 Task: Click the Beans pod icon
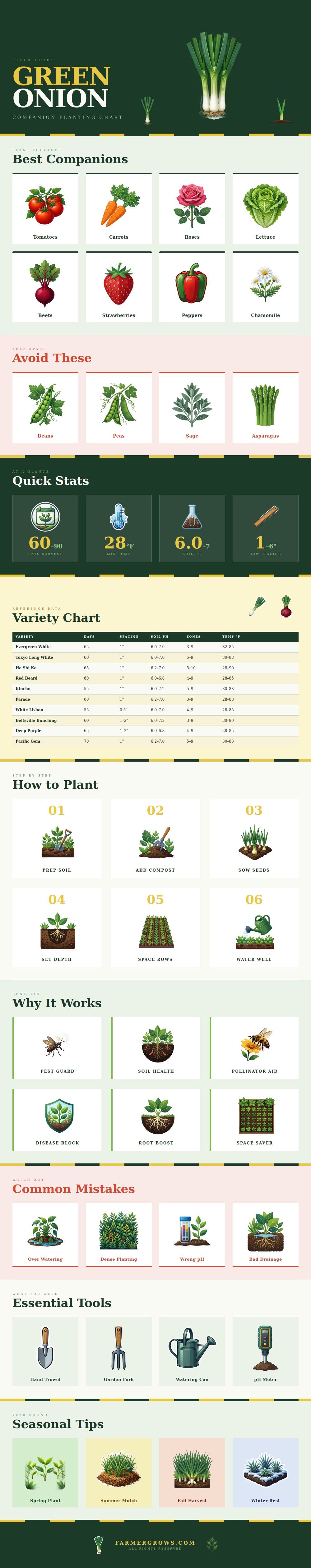tap(45, 404)
